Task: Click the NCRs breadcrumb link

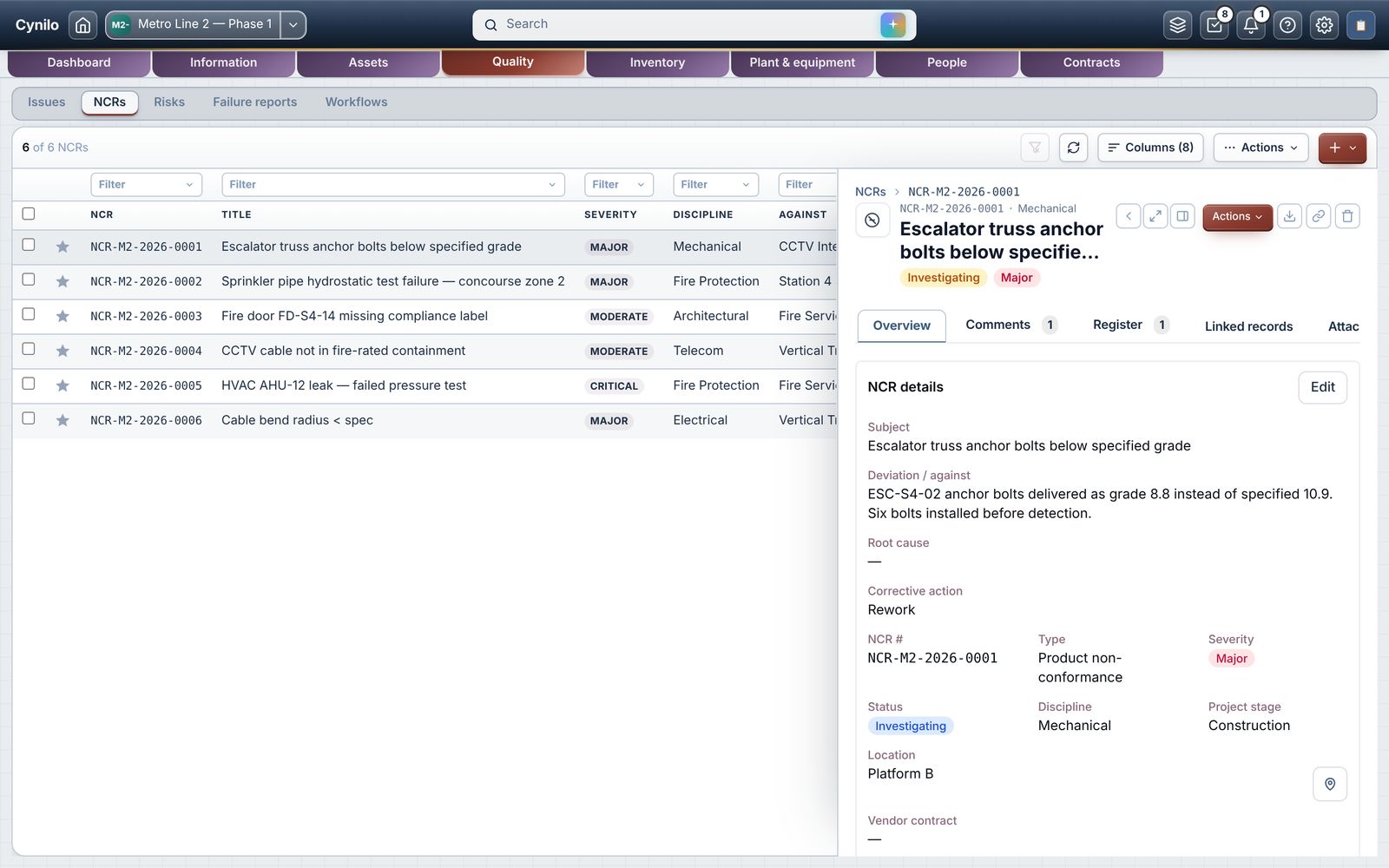Action: click(x=870, y=192)
